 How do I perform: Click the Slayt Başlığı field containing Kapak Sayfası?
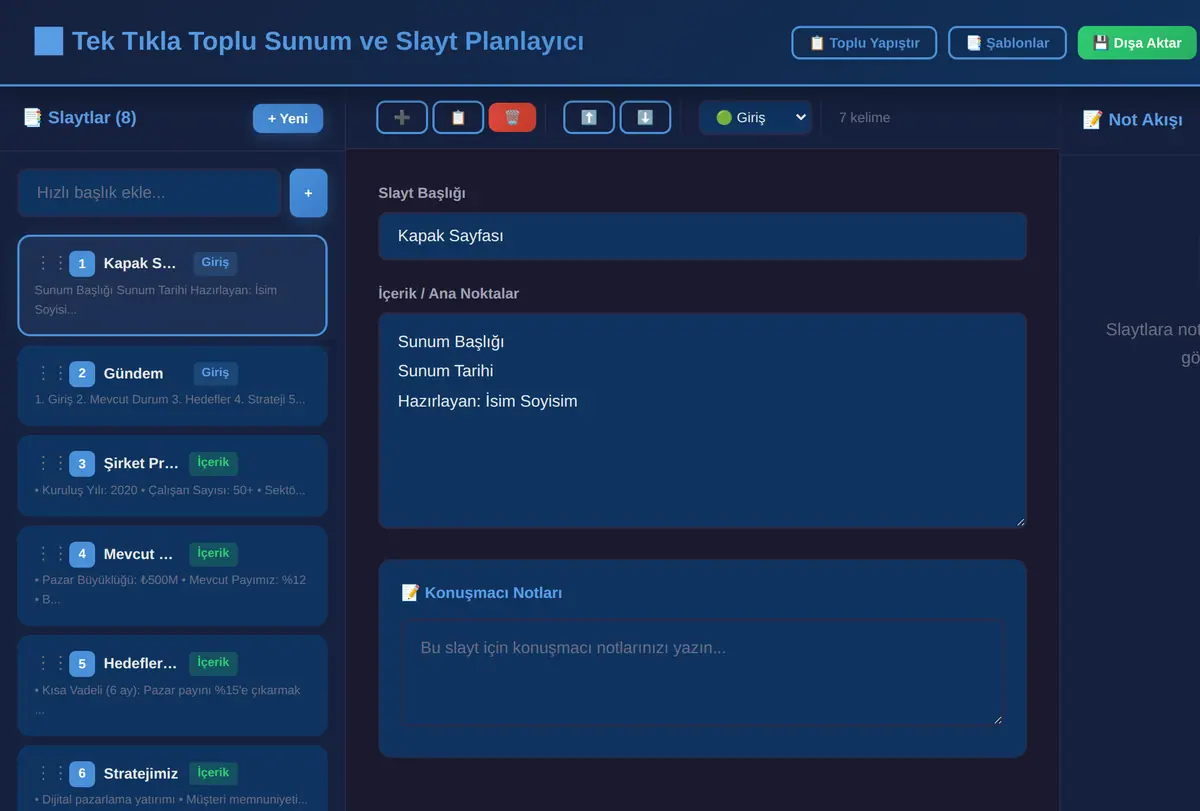(702, 236)
